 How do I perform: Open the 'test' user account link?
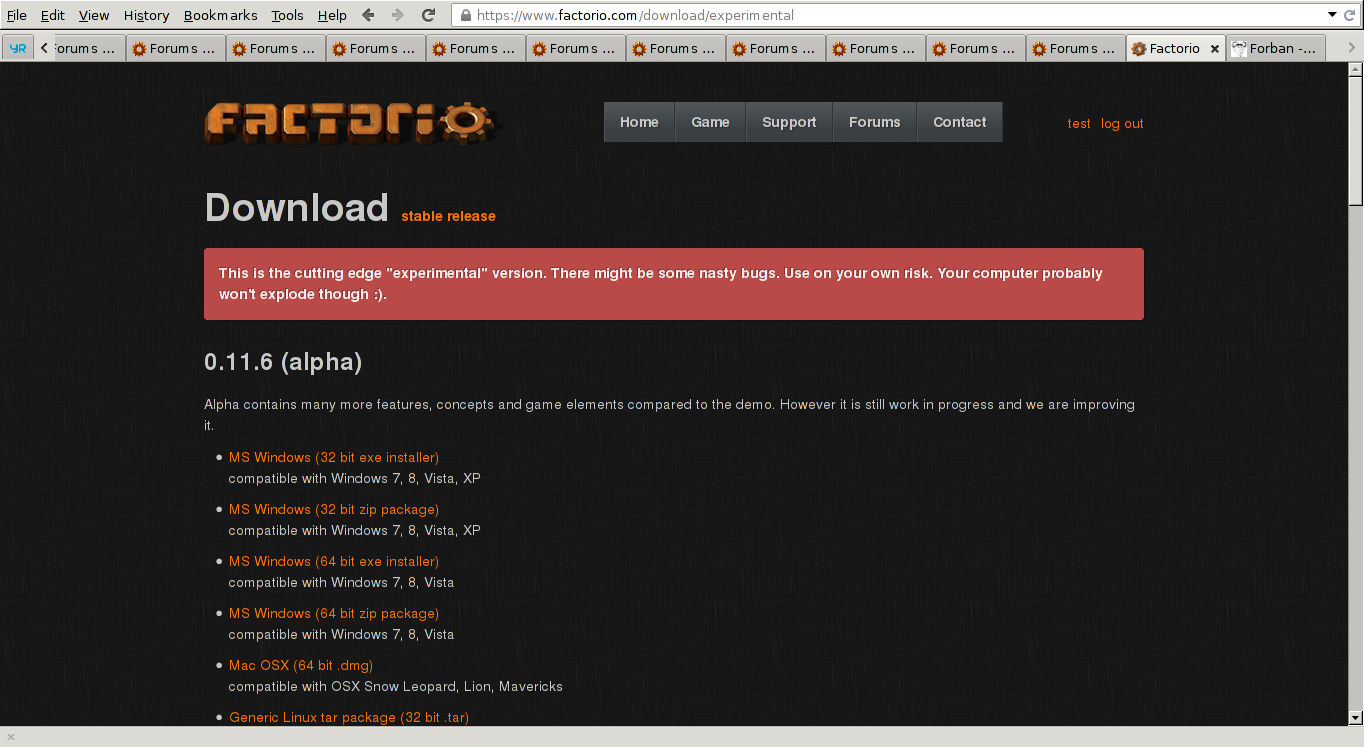click(1079, 124)
